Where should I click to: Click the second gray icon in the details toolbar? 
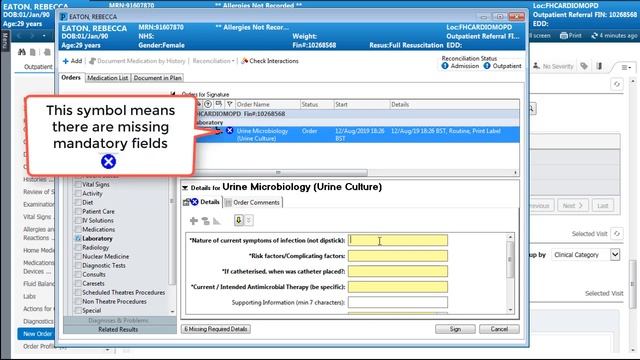205,221
